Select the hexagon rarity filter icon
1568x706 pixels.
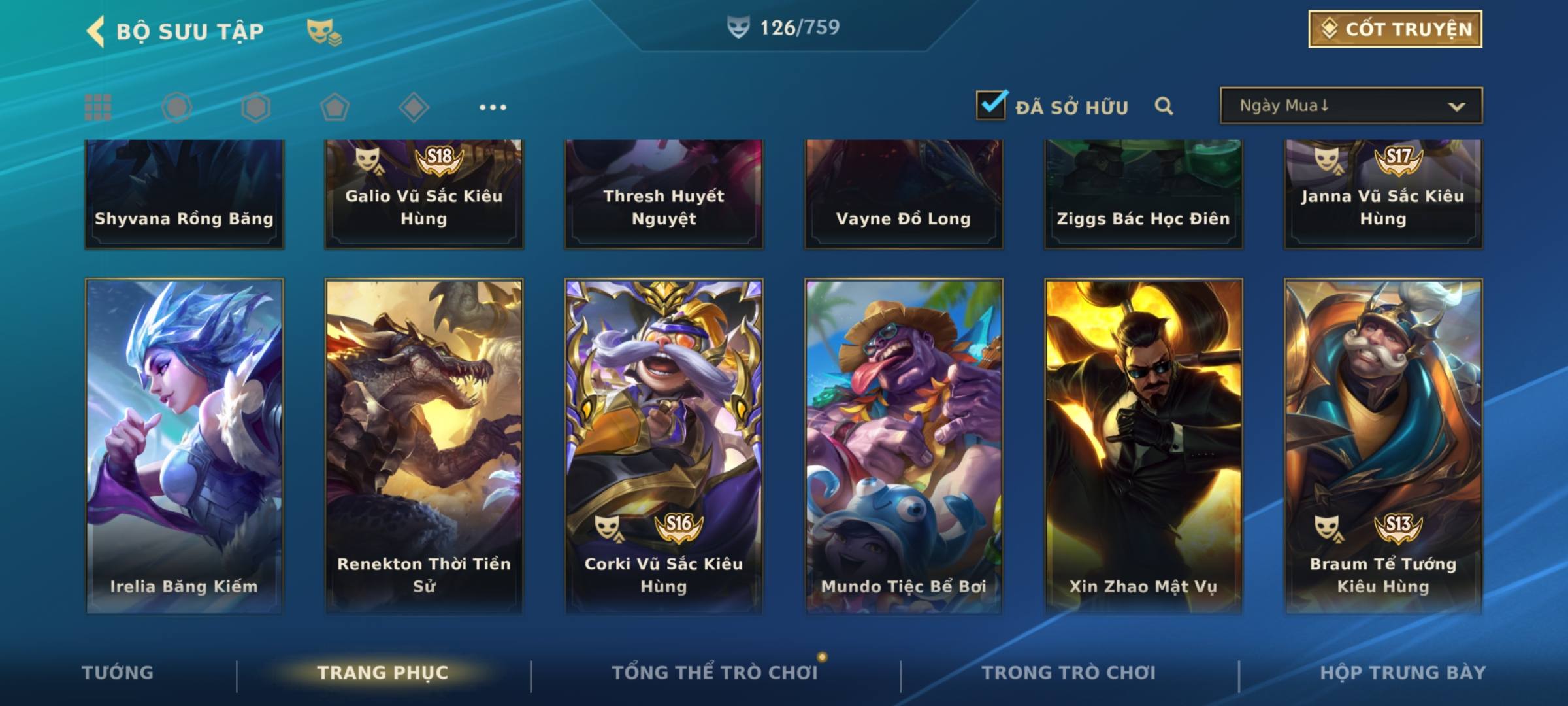255,107
